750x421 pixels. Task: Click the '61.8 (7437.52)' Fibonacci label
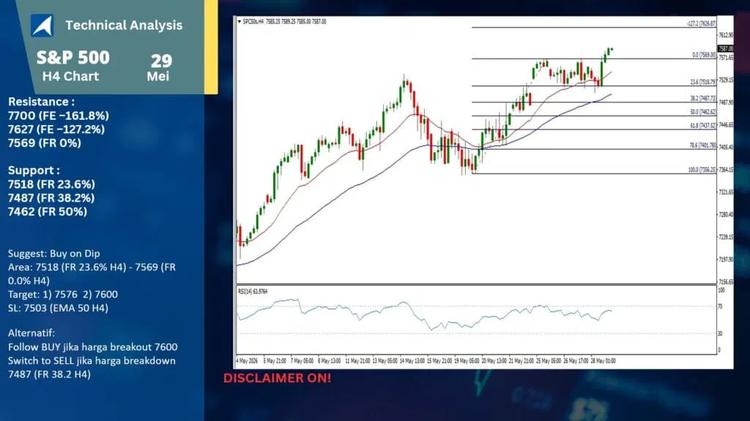[x=703, y=126]
